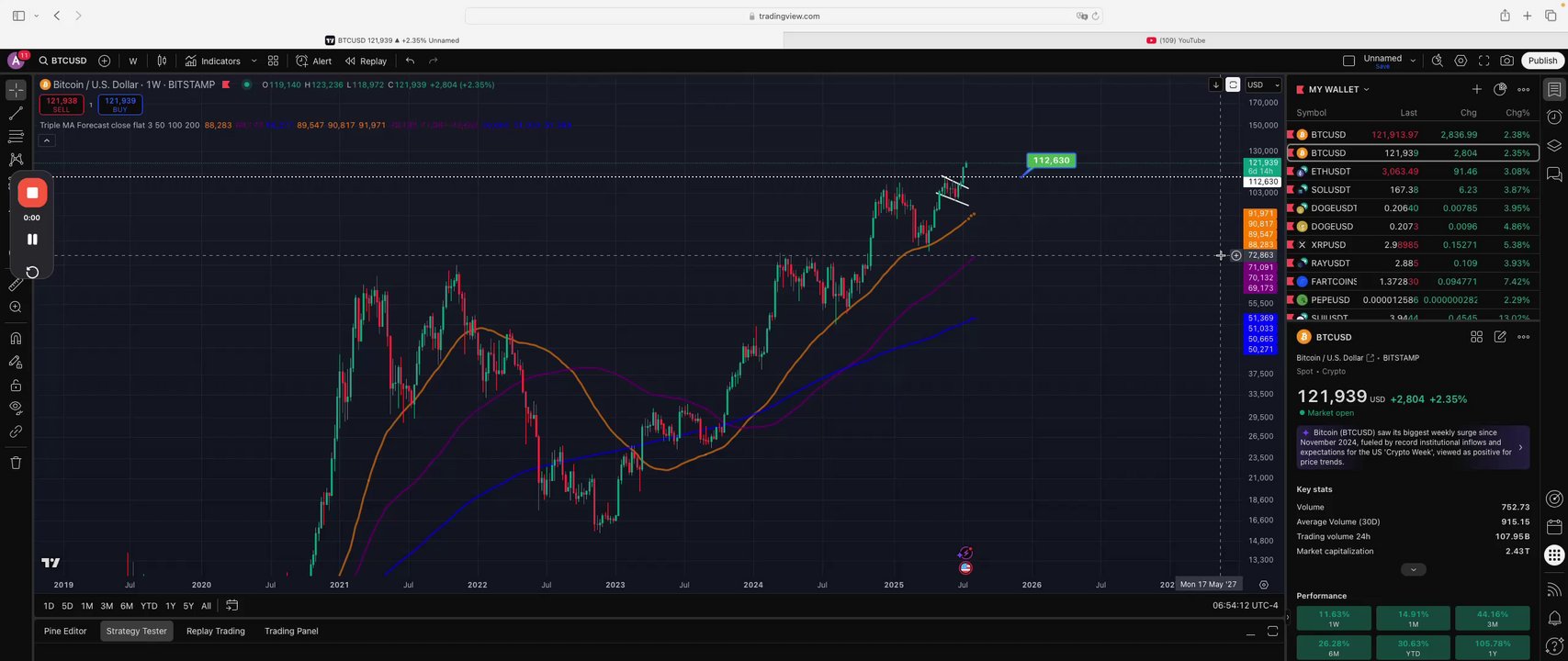
Task: Click the blue BUY price button
Action: (x=120, y=105)
